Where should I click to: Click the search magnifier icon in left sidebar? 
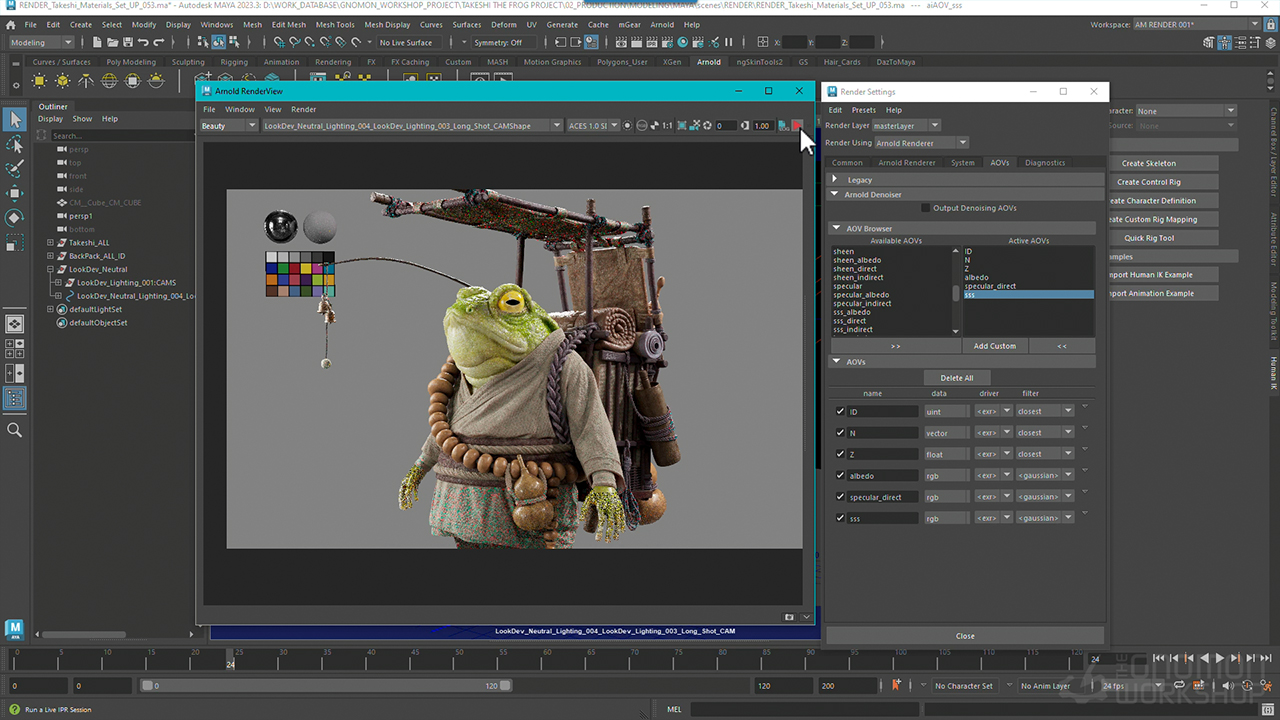(x=15, y=430)
